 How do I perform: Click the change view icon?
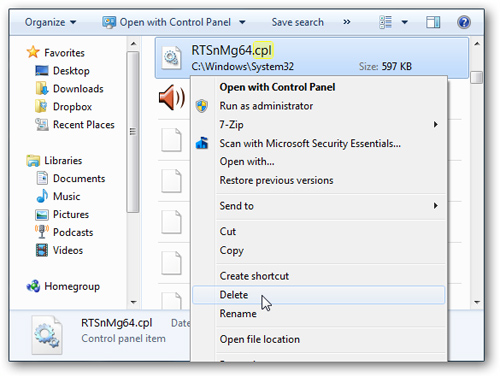click(386, 22)
